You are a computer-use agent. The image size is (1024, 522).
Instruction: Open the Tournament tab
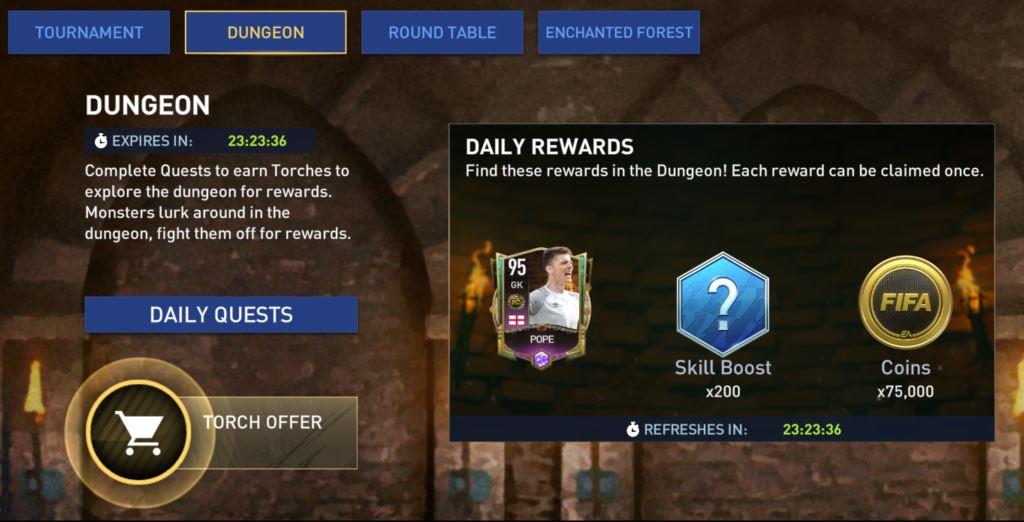pos(89,33)
